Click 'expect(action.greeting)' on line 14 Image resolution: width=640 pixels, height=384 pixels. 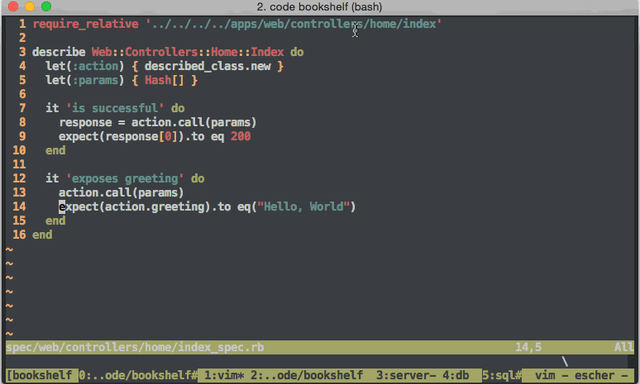coord(135,207)
